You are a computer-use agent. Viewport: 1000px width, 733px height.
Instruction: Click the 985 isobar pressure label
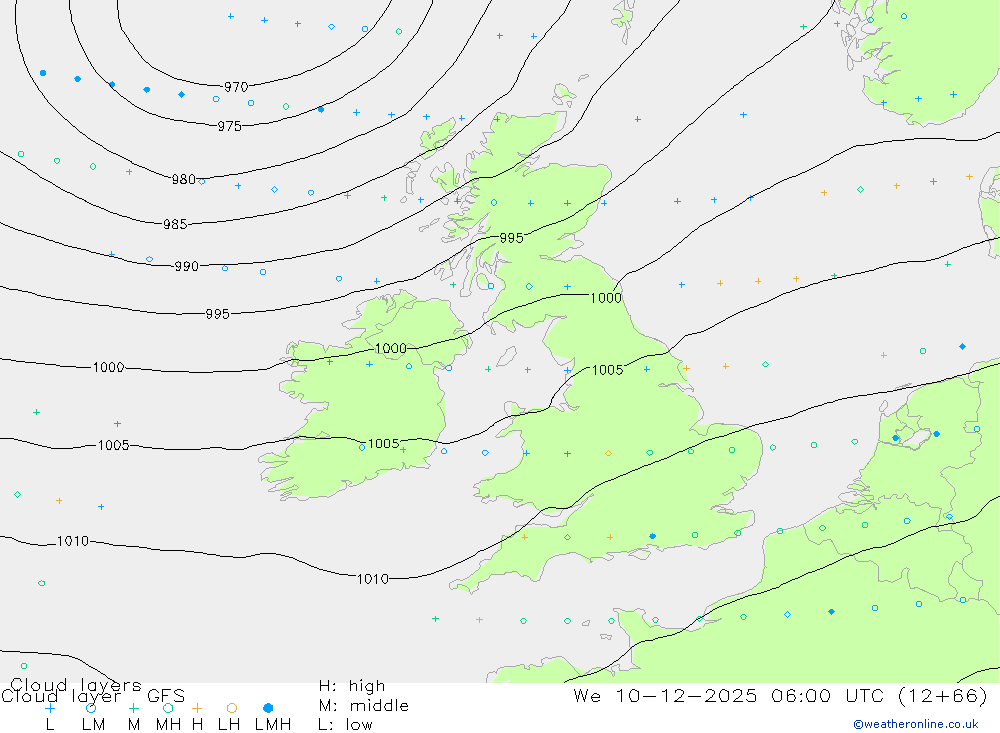point(175,225)
